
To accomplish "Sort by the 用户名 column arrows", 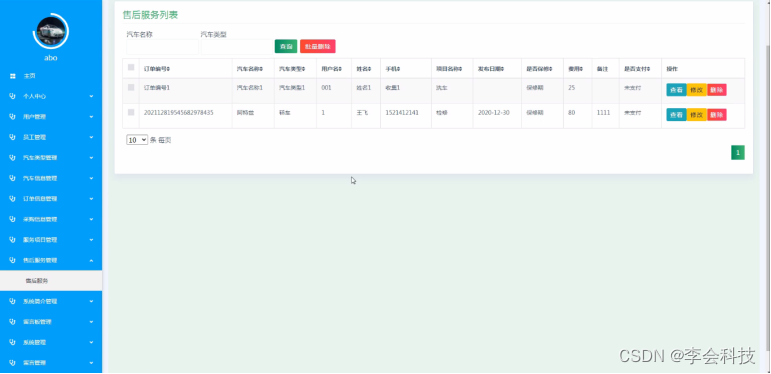I will [340, 69].
